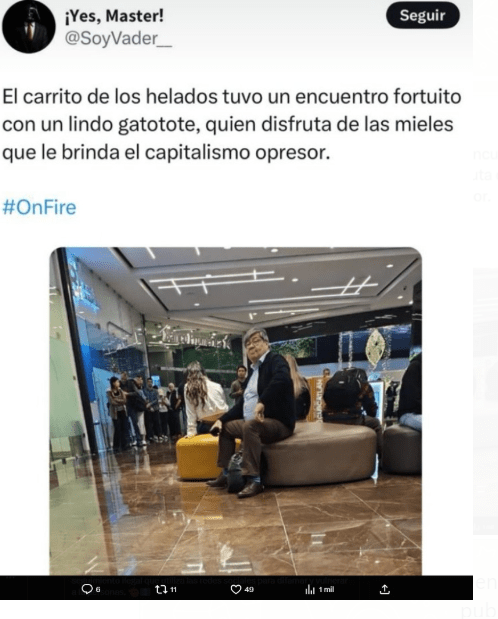This screenshot has height=619, width=498.
Task: Click the queue of people in photo
Action: pyautogui.click(x=143, y=411)
